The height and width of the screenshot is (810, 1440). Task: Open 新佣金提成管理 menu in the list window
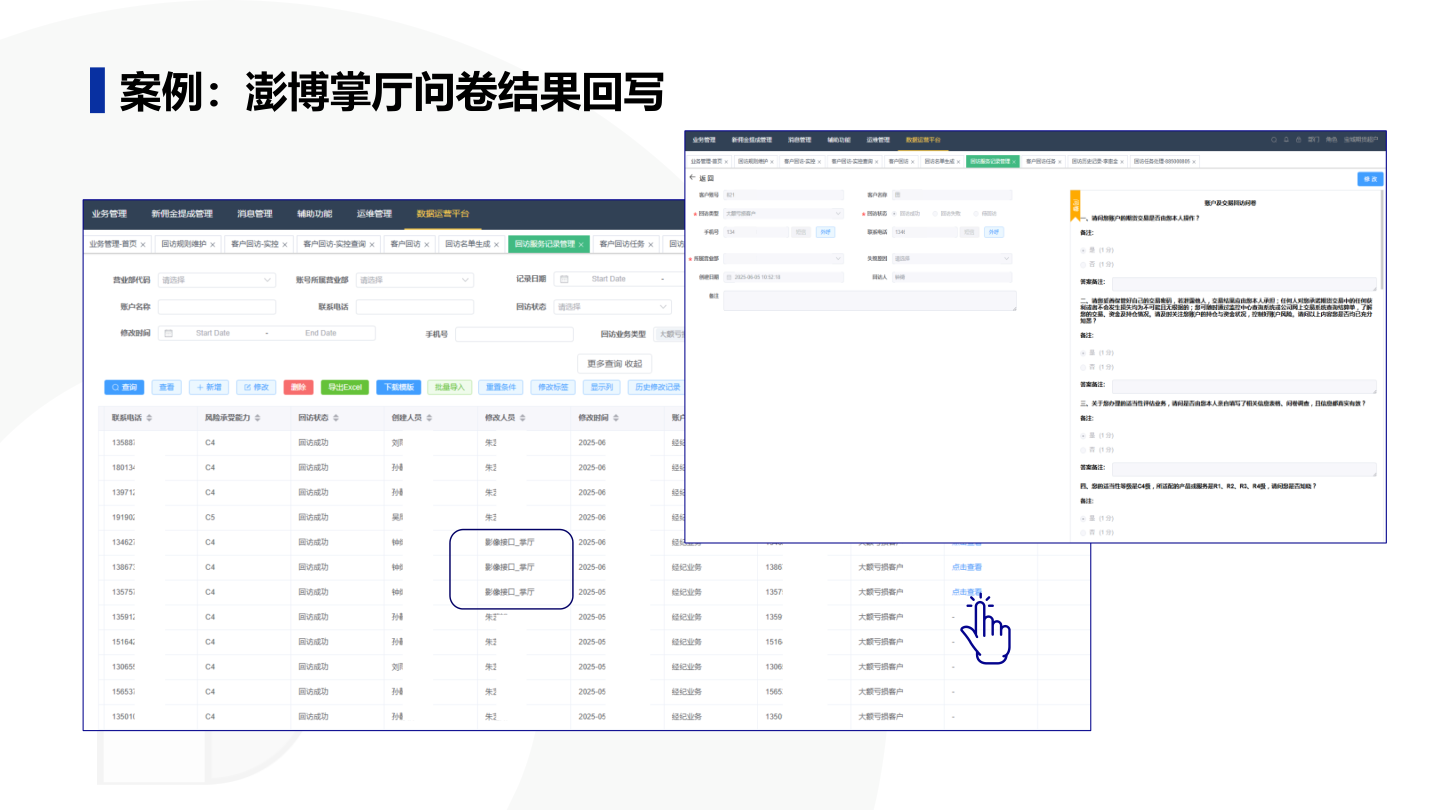[x=182, y=214]
